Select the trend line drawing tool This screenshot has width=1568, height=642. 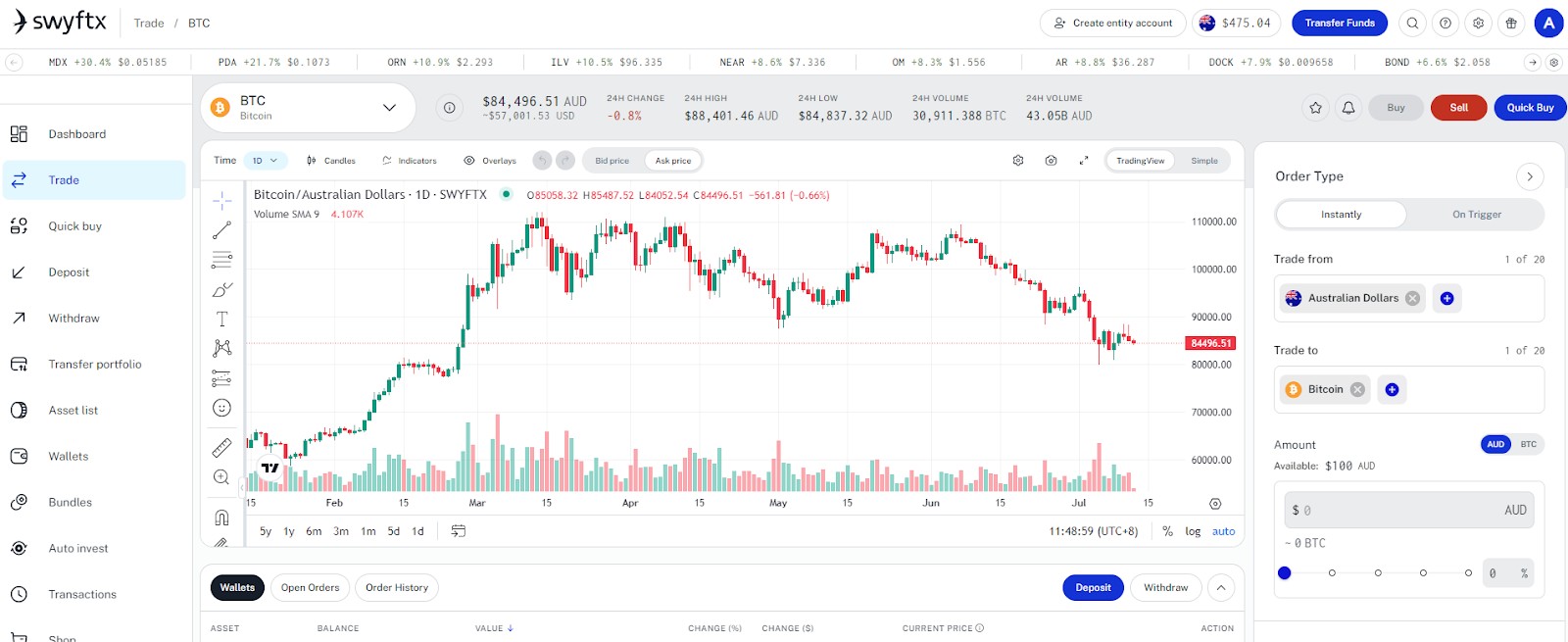pyautogui.click(x=222, y=230)
